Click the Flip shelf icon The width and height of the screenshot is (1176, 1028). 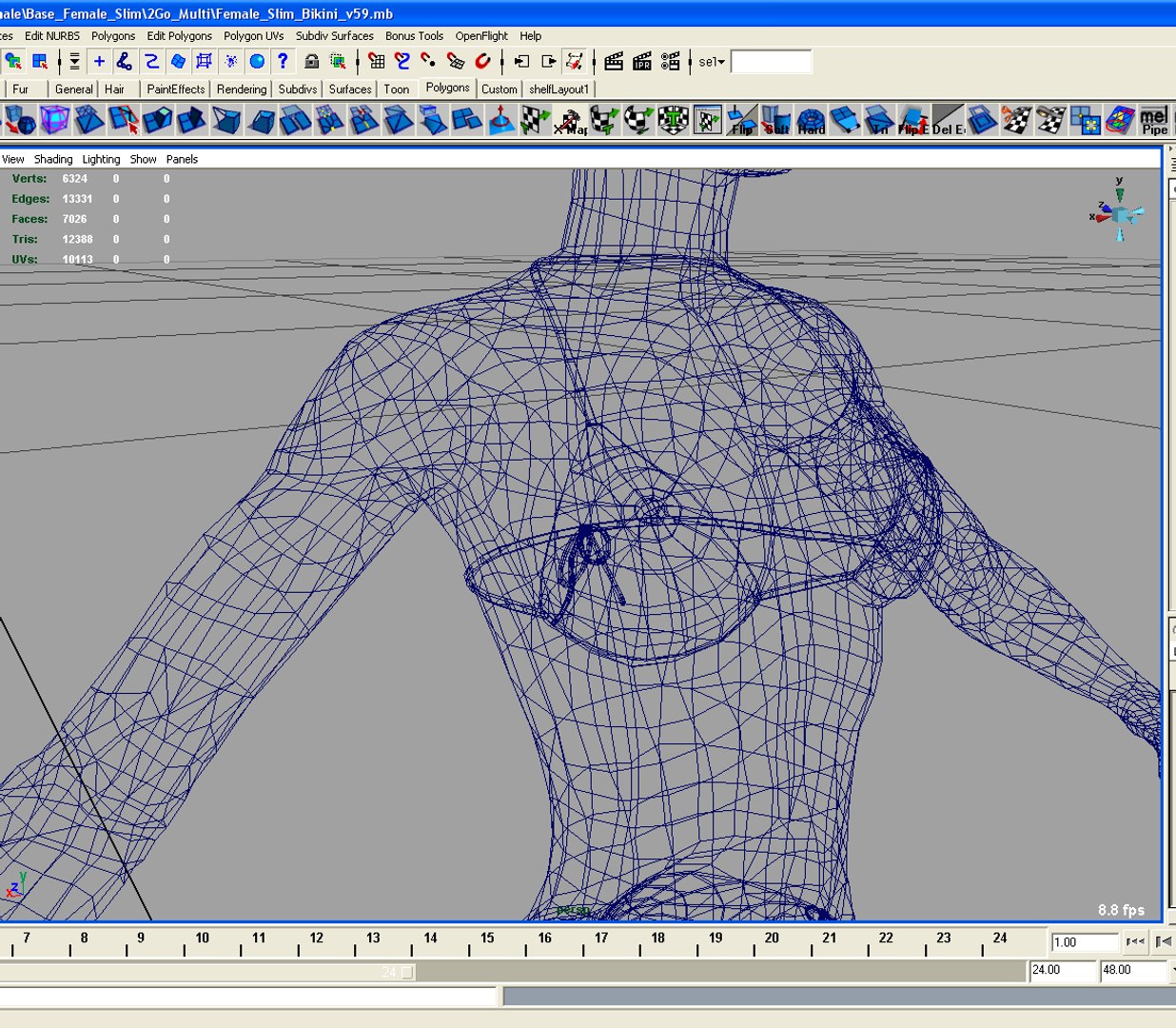742,121
